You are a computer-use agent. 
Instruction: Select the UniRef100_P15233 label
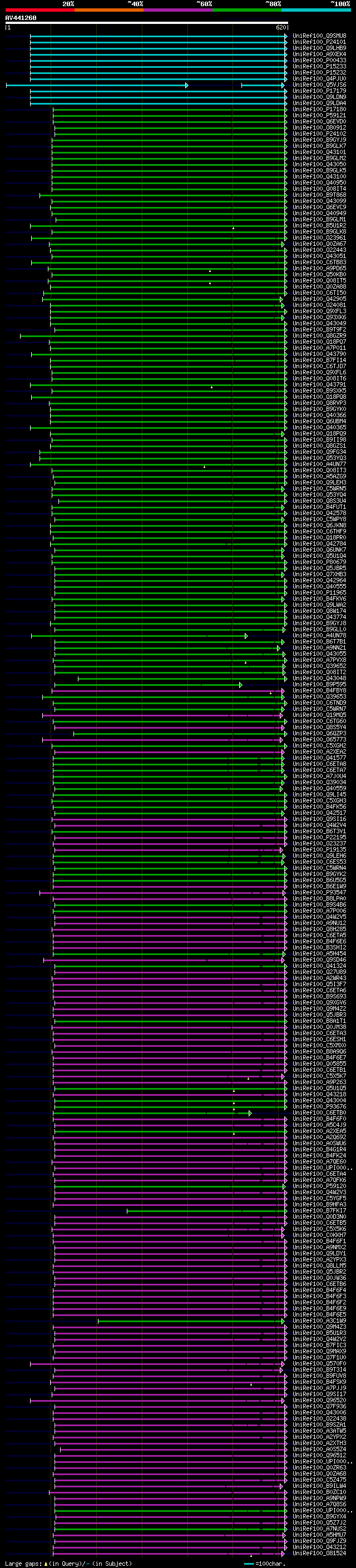[x=319, y=66]
